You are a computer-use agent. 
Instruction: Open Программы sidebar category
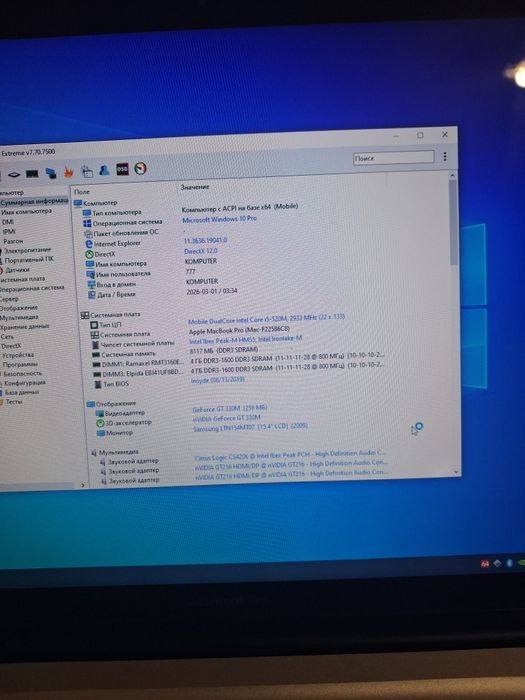pyautogui.click(x=20, y=365)
